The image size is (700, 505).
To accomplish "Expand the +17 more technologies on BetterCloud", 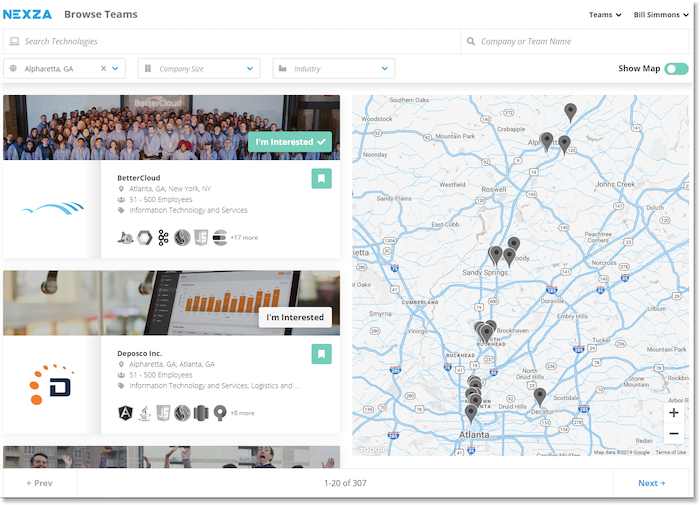I will 244,238.
